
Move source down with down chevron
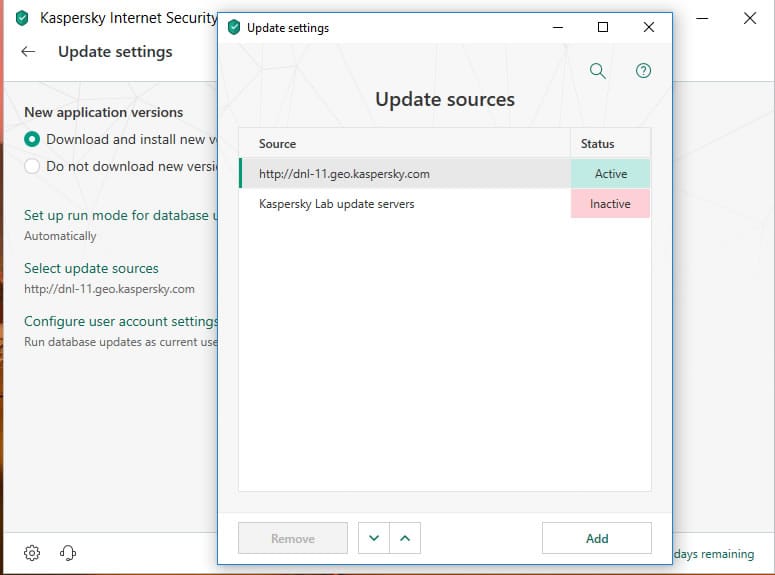[x=374, y=538]
